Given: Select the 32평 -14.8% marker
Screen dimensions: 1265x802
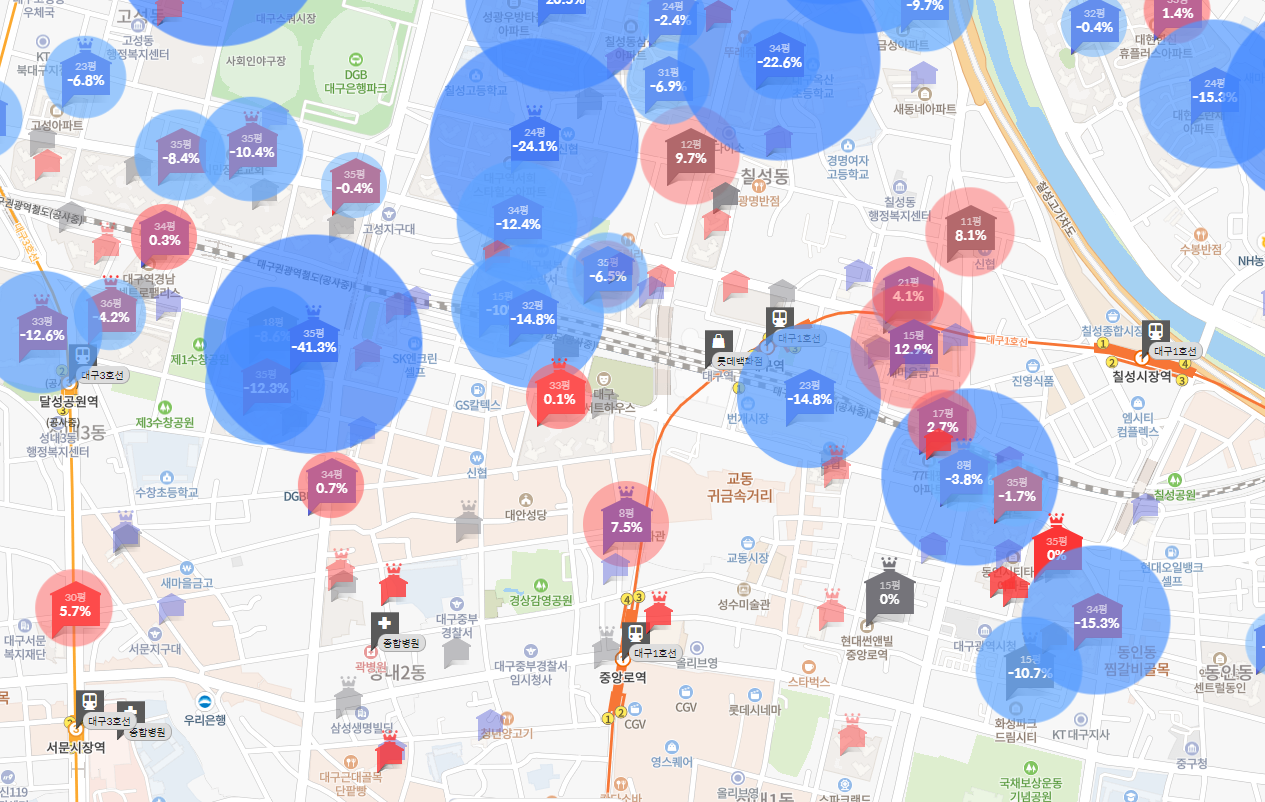Looking at the screenshot, I should coord(532,314).
